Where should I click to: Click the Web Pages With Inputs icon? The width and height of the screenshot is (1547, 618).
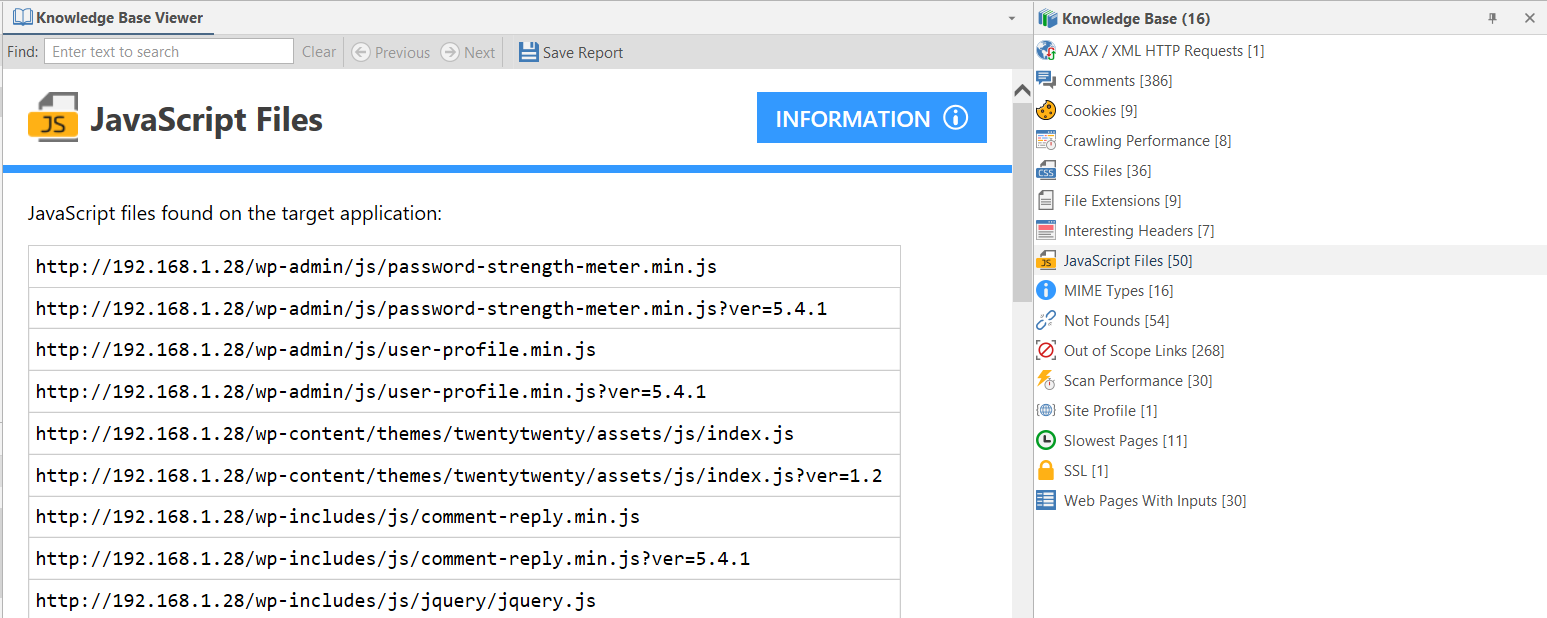coord(1045,500)
